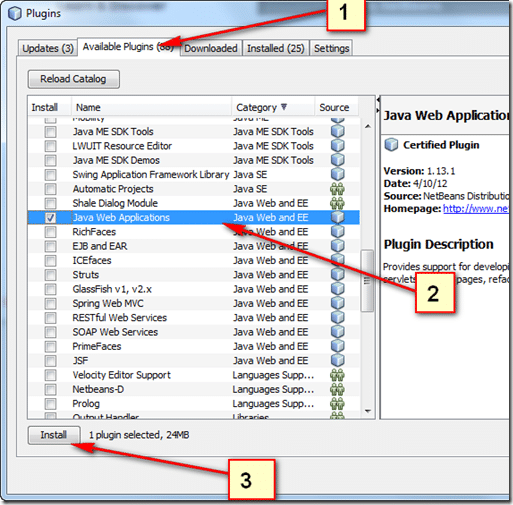Enable the ICEfaces plugin checkbox

[x=50, y=261]
